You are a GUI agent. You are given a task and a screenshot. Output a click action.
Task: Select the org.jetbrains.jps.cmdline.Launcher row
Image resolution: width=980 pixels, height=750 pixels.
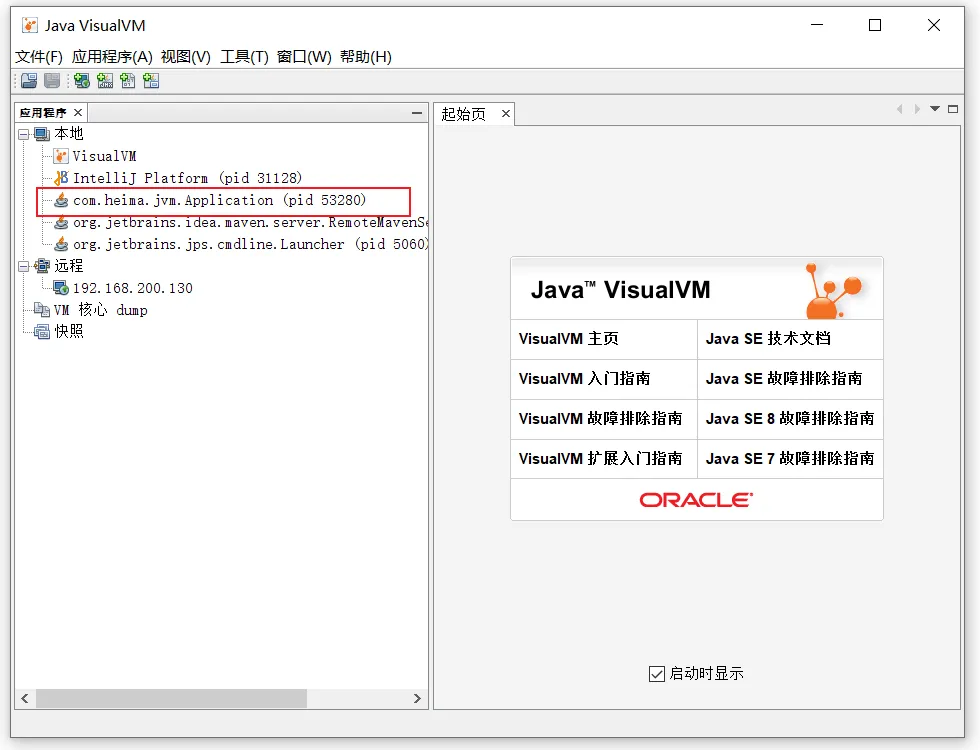point(250,244)
